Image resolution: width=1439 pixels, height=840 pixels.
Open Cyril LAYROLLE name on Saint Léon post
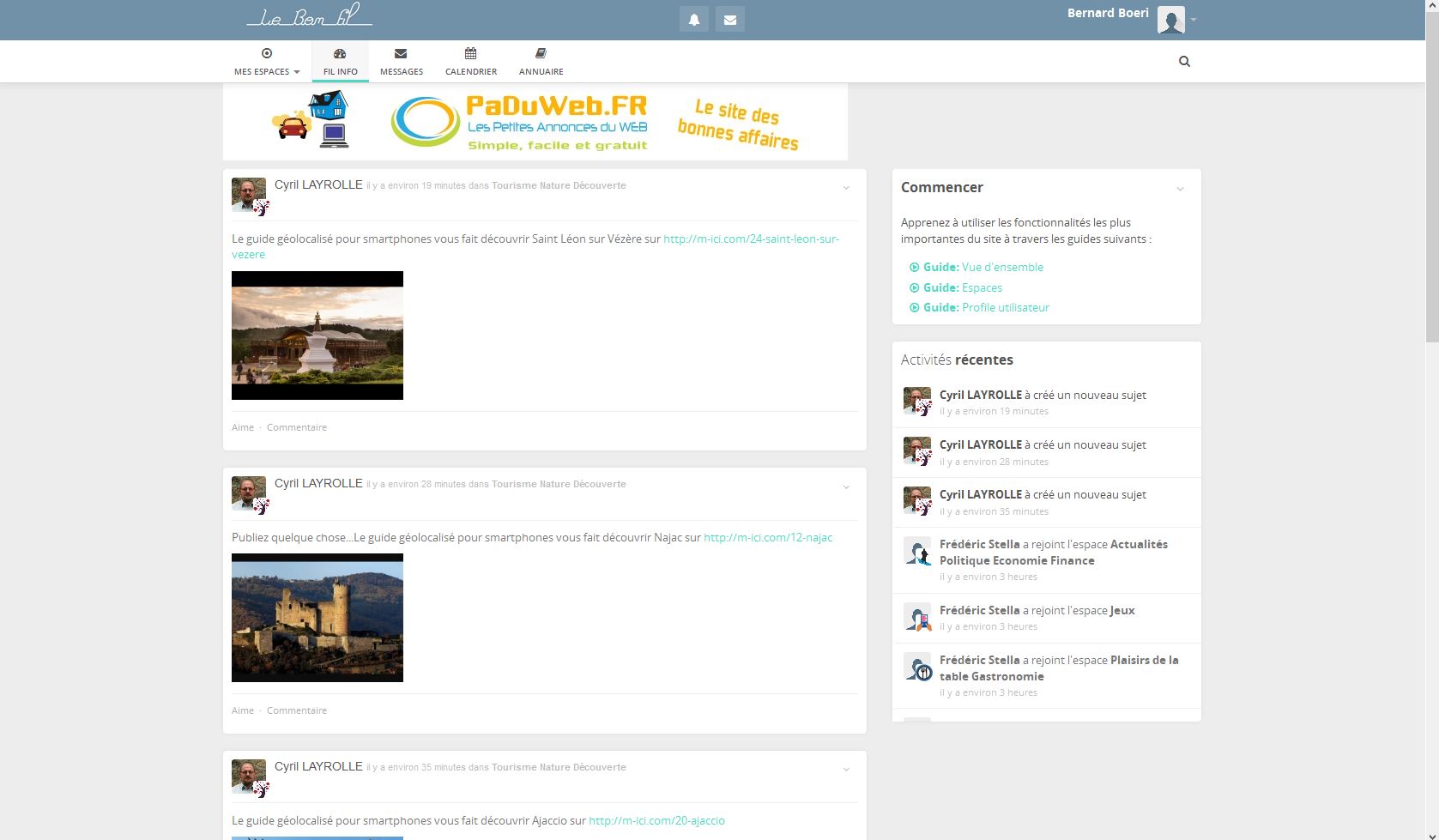318,184
